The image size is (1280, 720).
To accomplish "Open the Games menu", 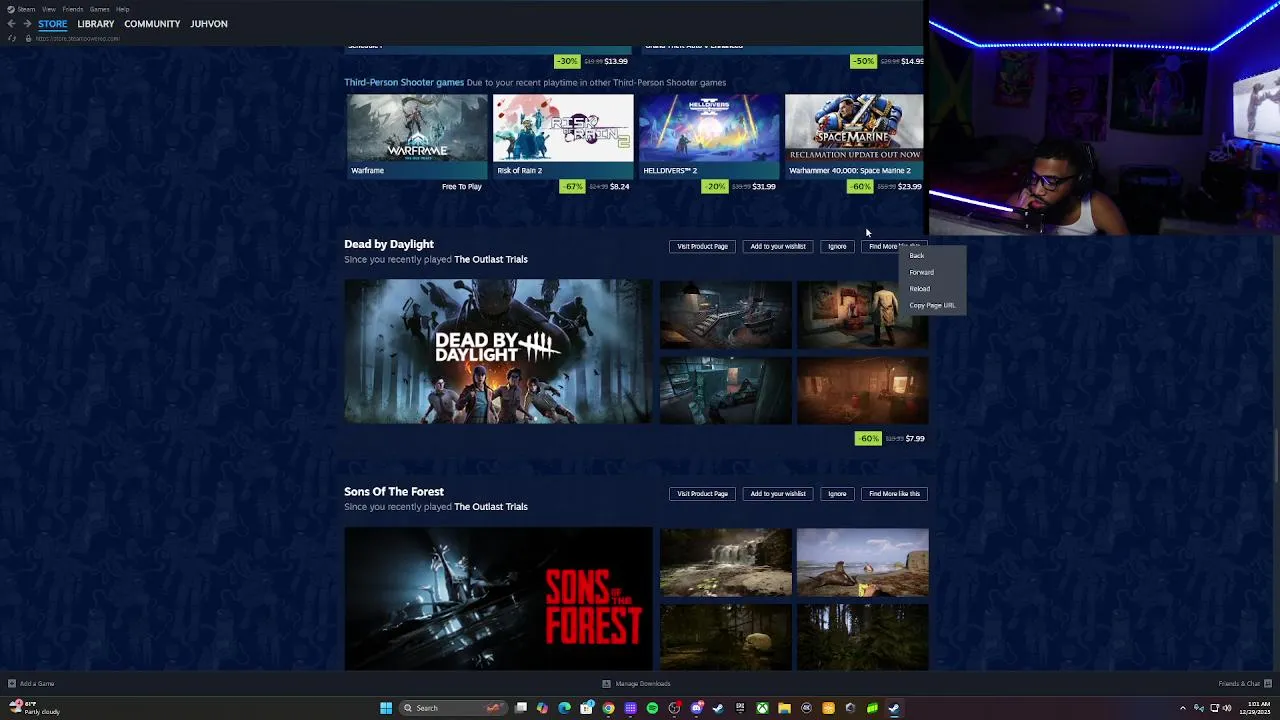I will (99, 9).
